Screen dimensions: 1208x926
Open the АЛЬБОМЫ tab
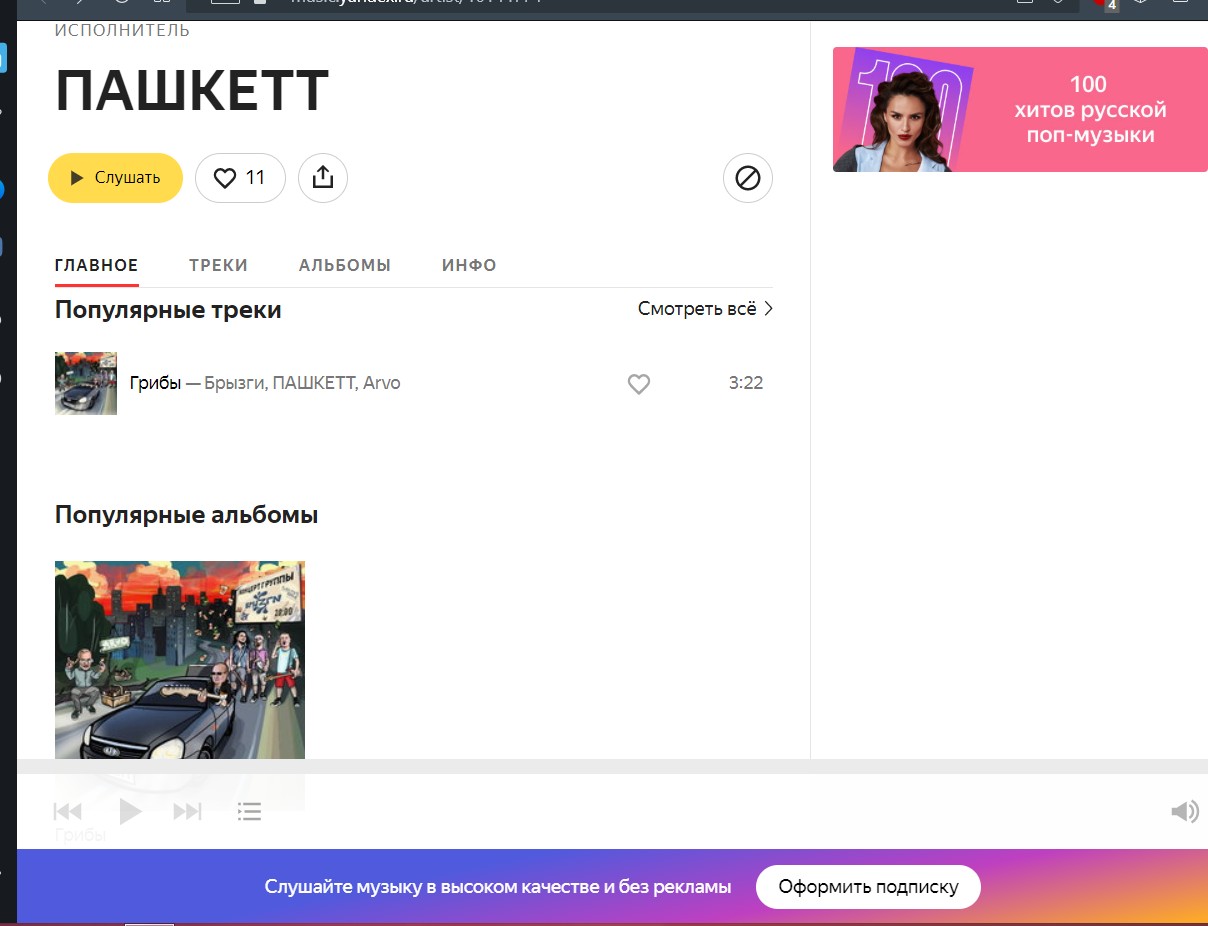coord(345,265)
